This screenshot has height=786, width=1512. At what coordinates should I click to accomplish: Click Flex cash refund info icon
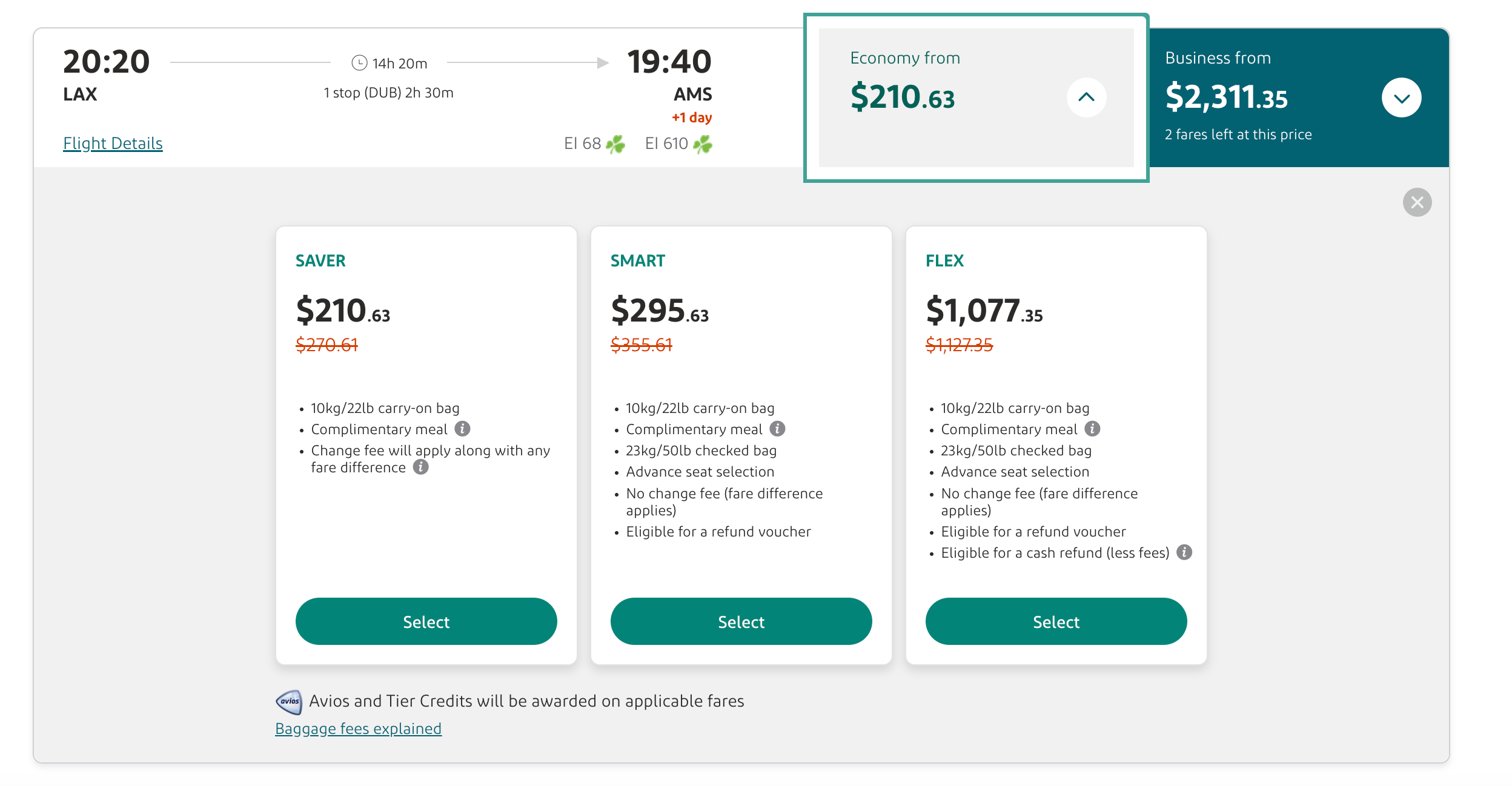pos(1184,552)
